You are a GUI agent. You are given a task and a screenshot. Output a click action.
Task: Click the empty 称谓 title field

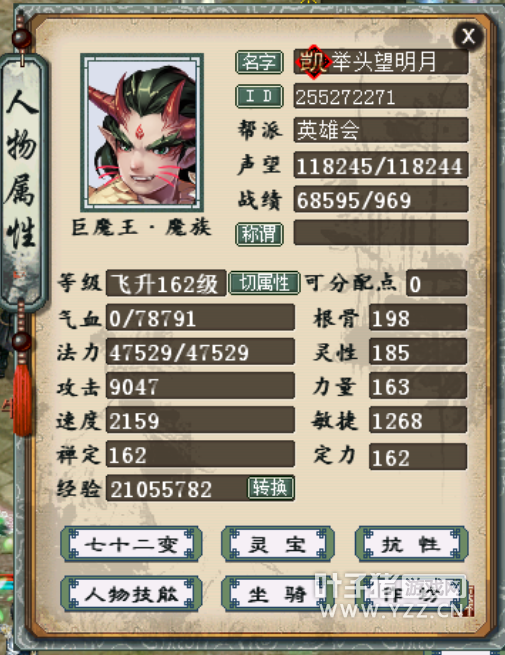click(381, 233)
